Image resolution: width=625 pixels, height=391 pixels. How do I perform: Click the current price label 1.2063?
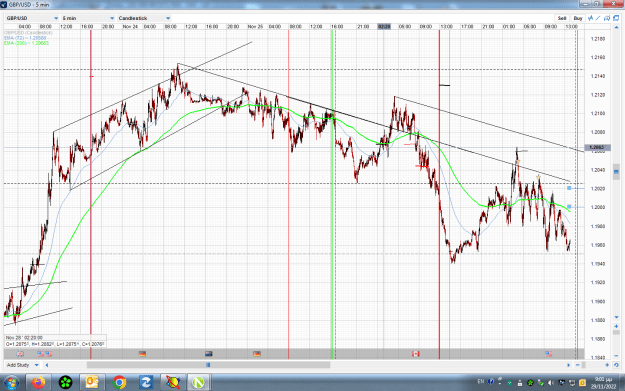tap(596, 147)
